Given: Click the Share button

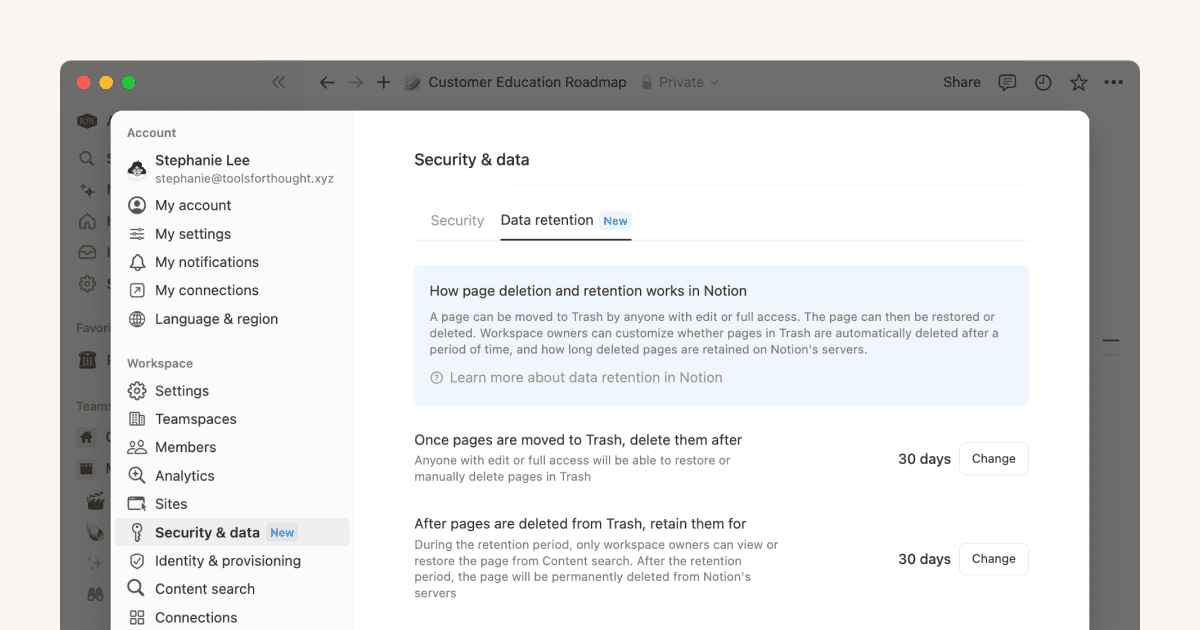Looking at the screenshot, I should [961, 82].
